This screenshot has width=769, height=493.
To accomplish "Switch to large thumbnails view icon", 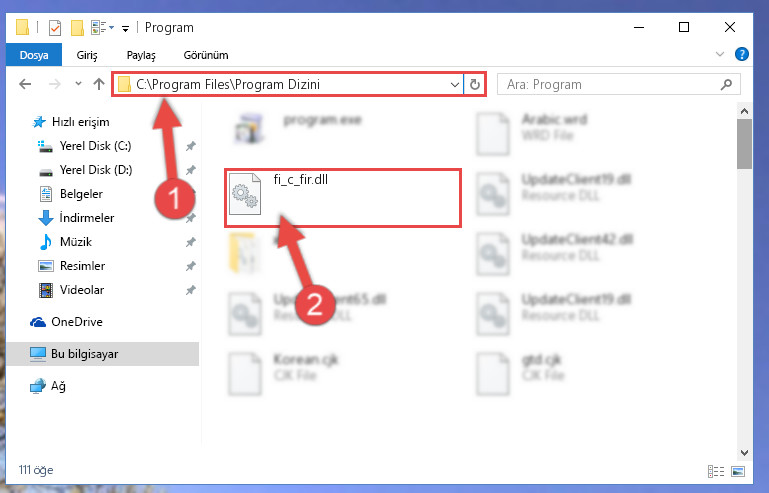I will tap(738, 471).
